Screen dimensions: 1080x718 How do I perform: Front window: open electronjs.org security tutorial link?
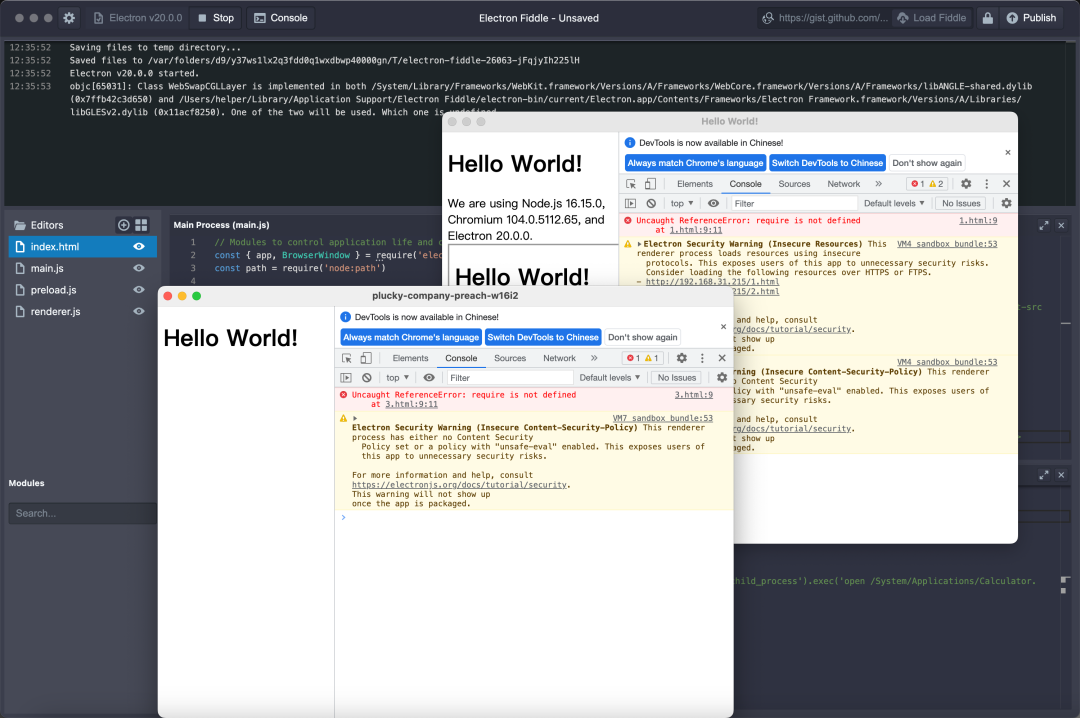pos(459,485)
